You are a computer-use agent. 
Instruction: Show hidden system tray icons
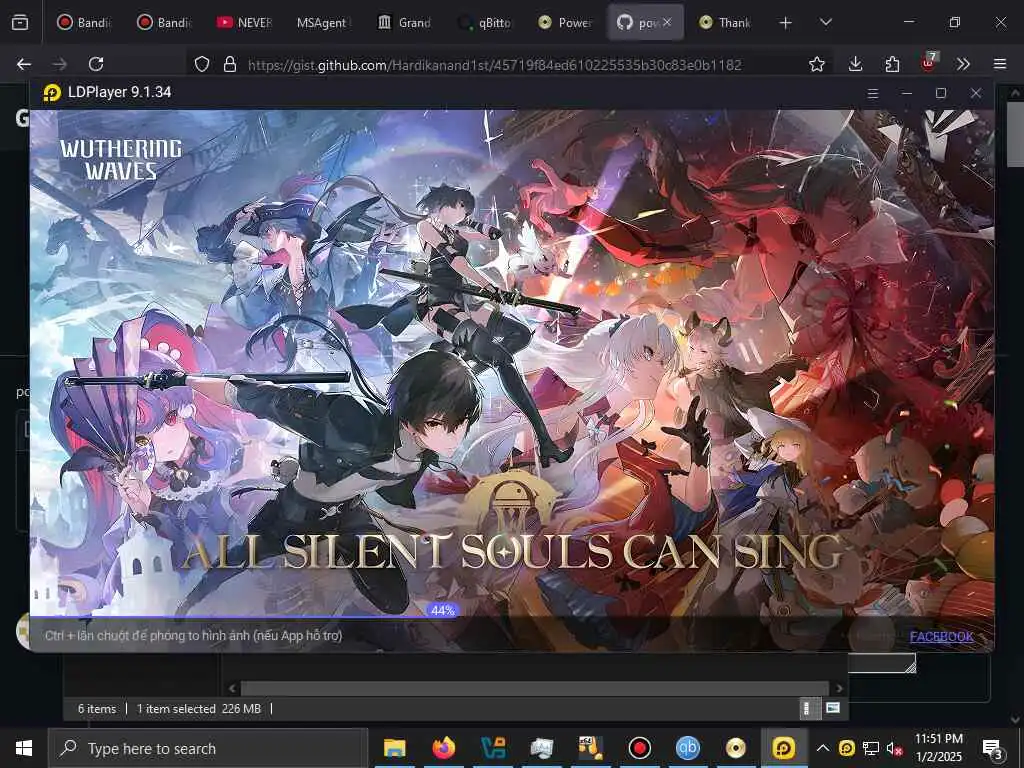(x=823, y=748)
